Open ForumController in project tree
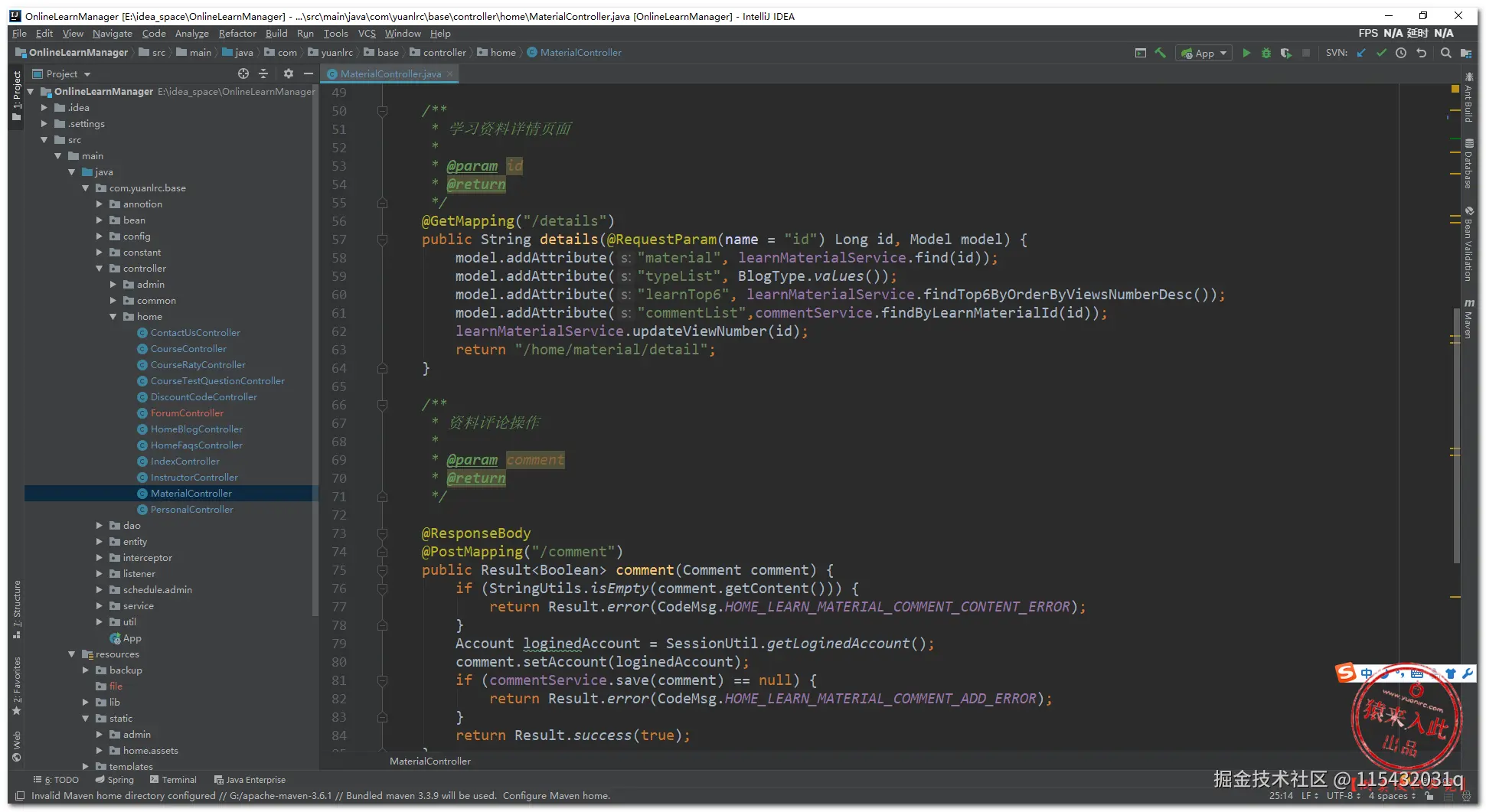 (187, 413)
